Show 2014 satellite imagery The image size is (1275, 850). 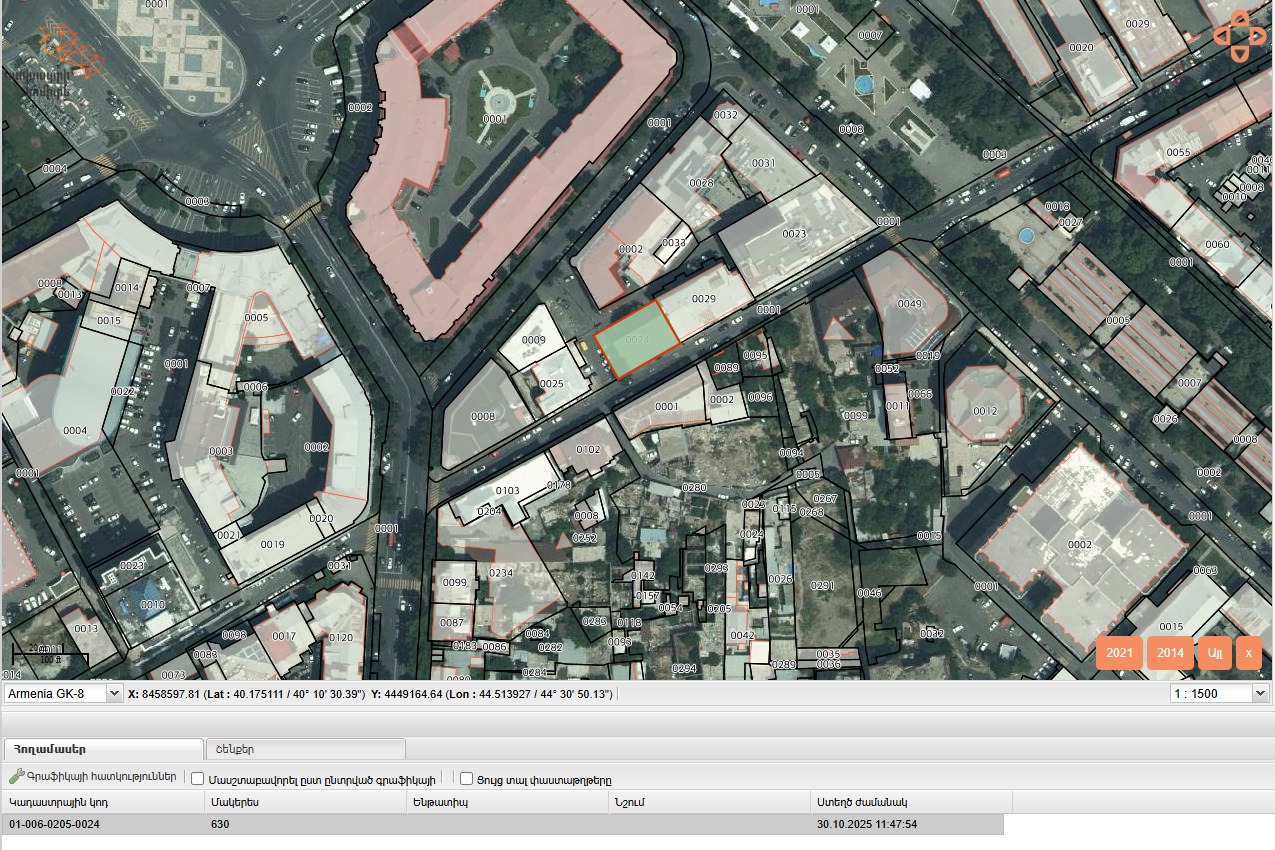tap(1170, 653)
